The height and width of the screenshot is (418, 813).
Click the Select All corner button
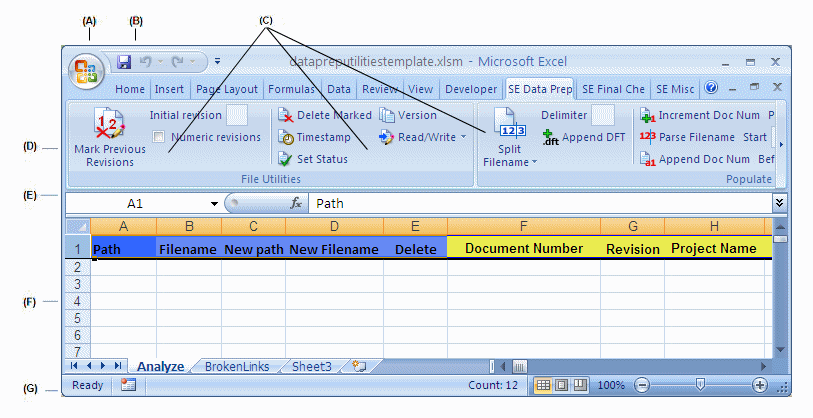78,227
